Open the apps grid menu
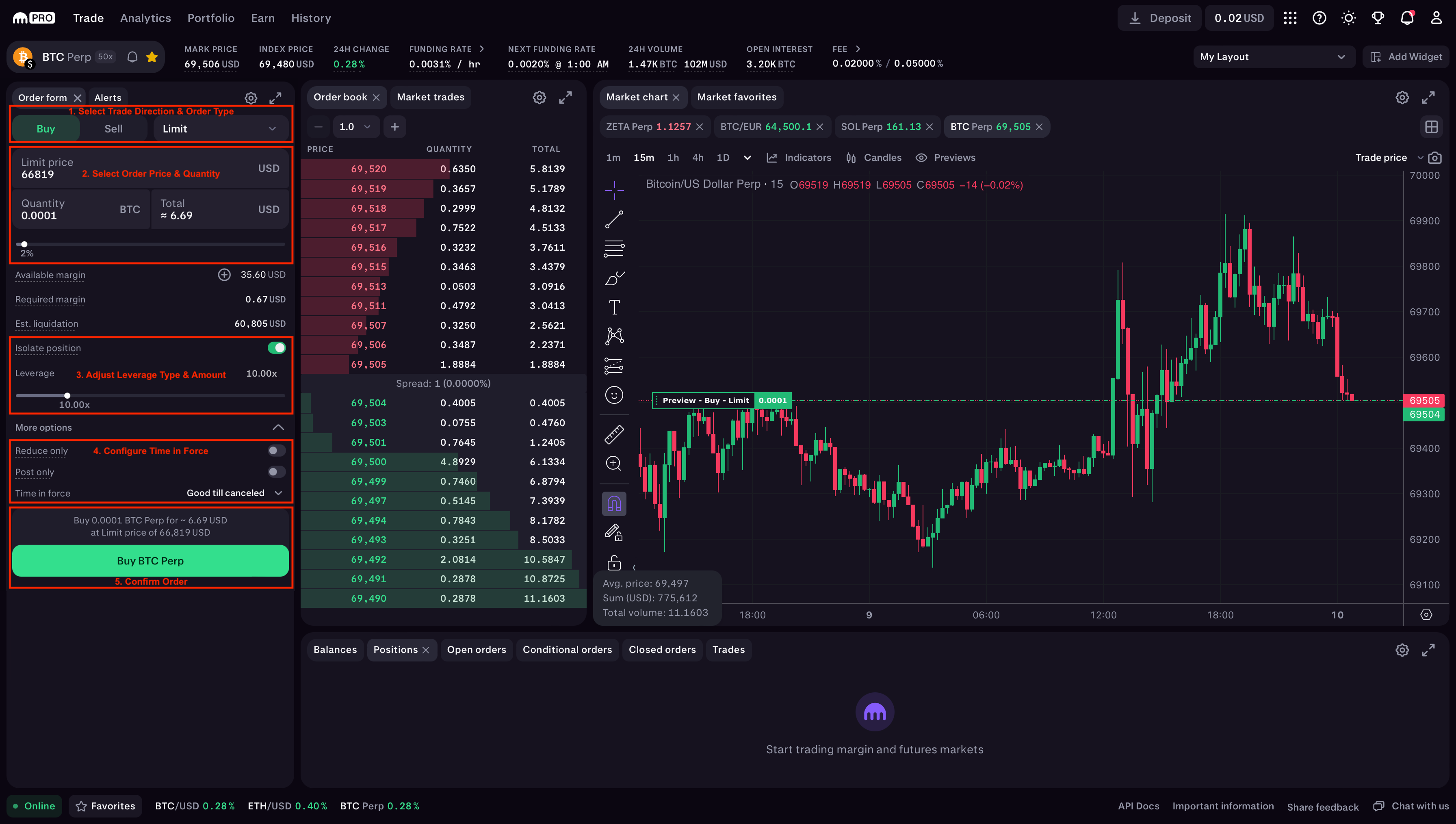 (1290, 18)
